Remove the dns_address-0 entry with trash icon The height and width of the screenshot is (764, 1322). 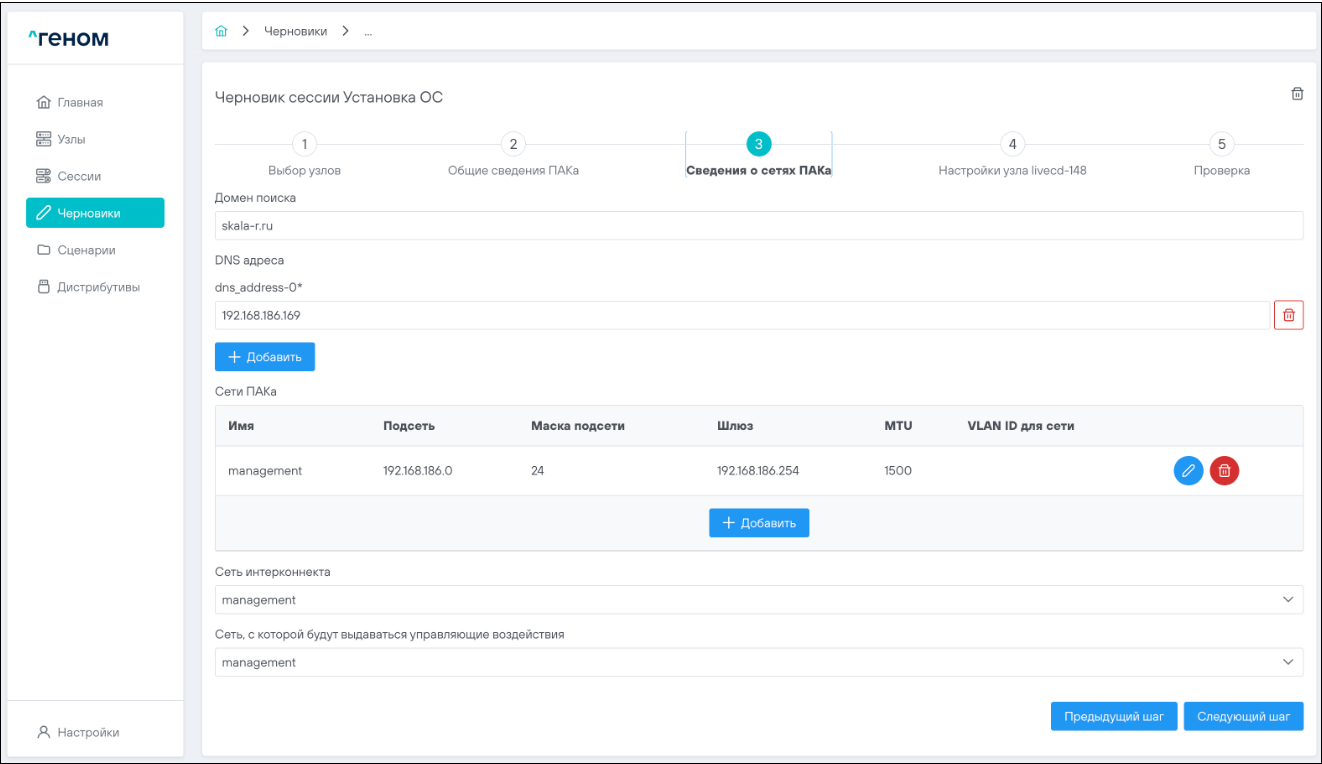tap(1288, 315)
